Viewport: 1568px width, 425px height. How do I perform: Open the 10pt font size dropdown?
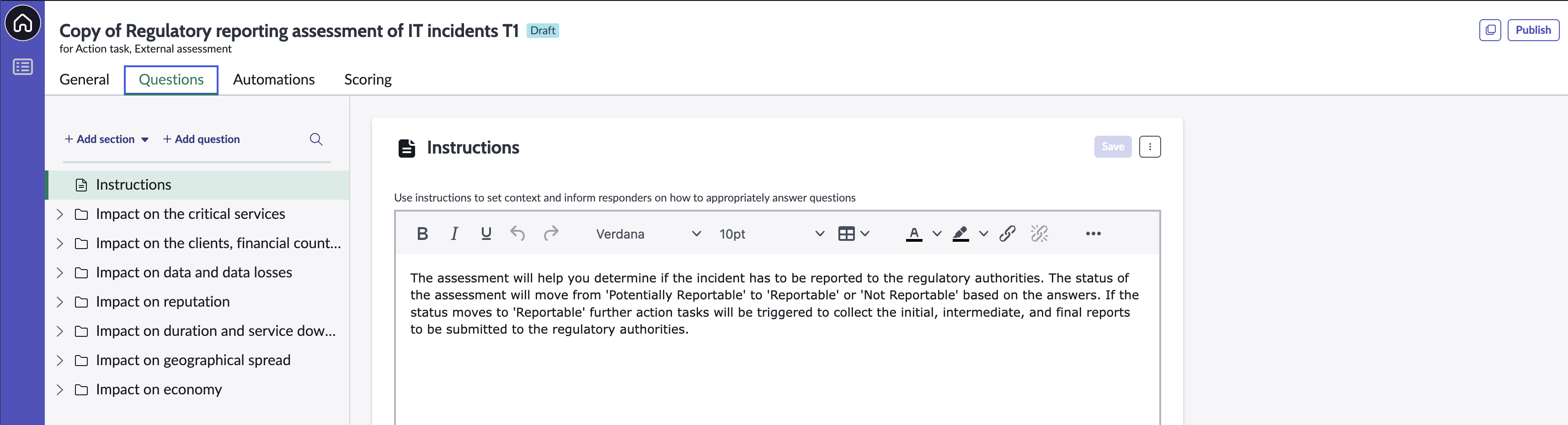click(x=771, y=234)
